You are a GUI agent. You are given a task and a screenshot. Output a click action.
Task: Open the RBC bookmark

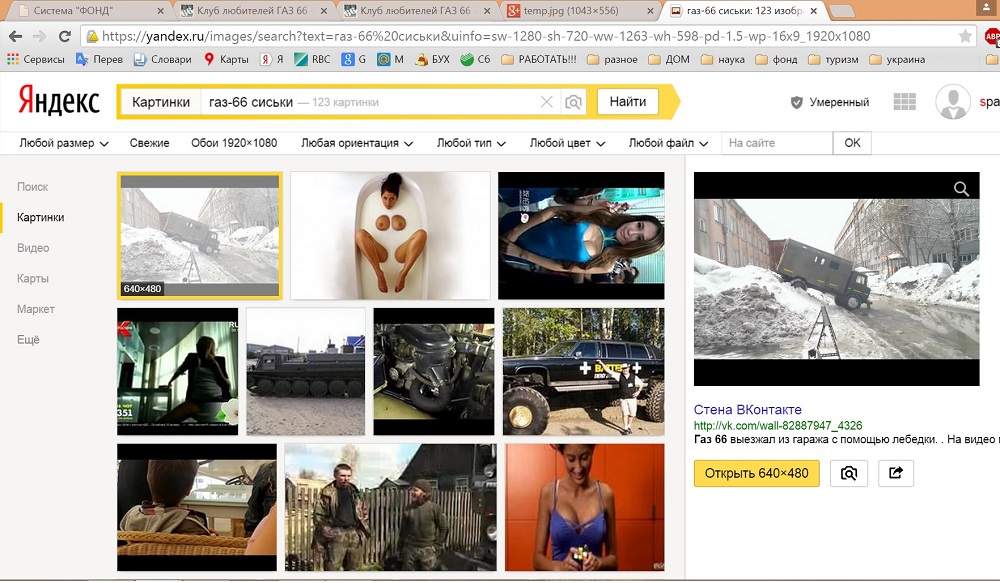tap(312, 59)
